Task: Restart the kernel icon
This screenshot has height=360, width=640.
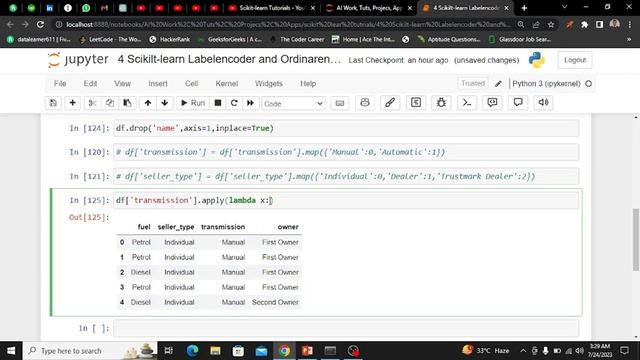Action: pyautogui.click(x=234, y=103)
